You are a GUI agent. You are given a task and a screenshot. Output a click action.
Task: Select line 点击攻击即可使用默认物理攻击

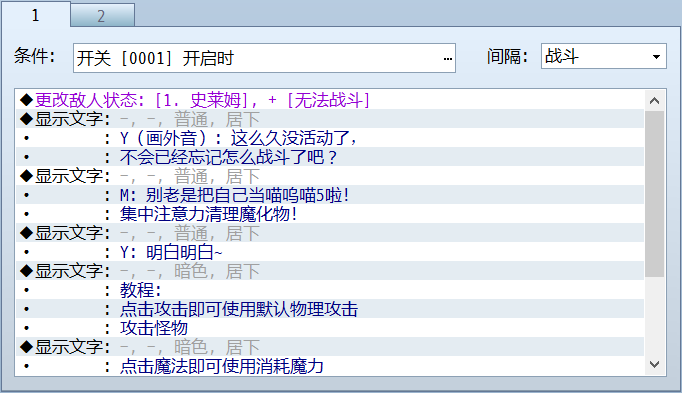[330, 309]
